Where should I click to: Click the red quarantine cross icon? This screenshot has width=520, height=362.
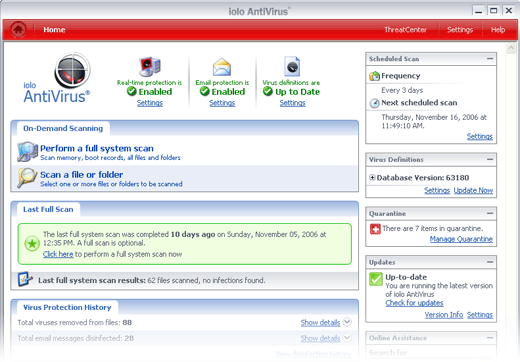[375, 229]
